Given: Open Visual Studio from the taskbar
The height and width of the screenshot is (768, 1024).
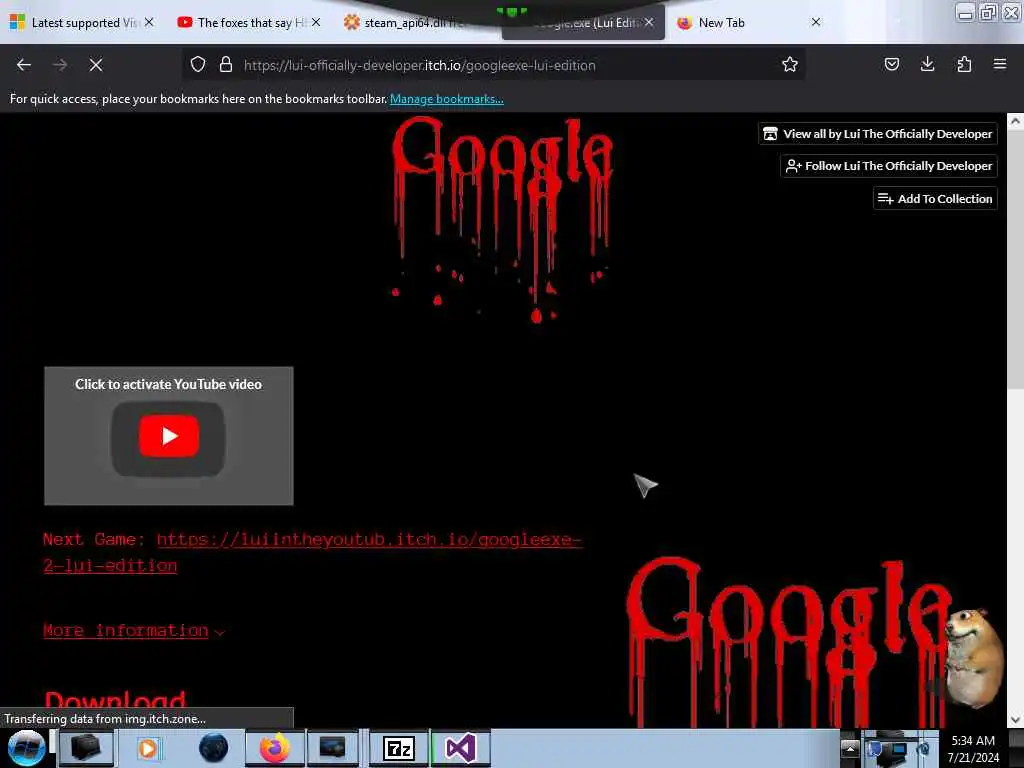Looking at the screenshot, I should click(460, 748).
